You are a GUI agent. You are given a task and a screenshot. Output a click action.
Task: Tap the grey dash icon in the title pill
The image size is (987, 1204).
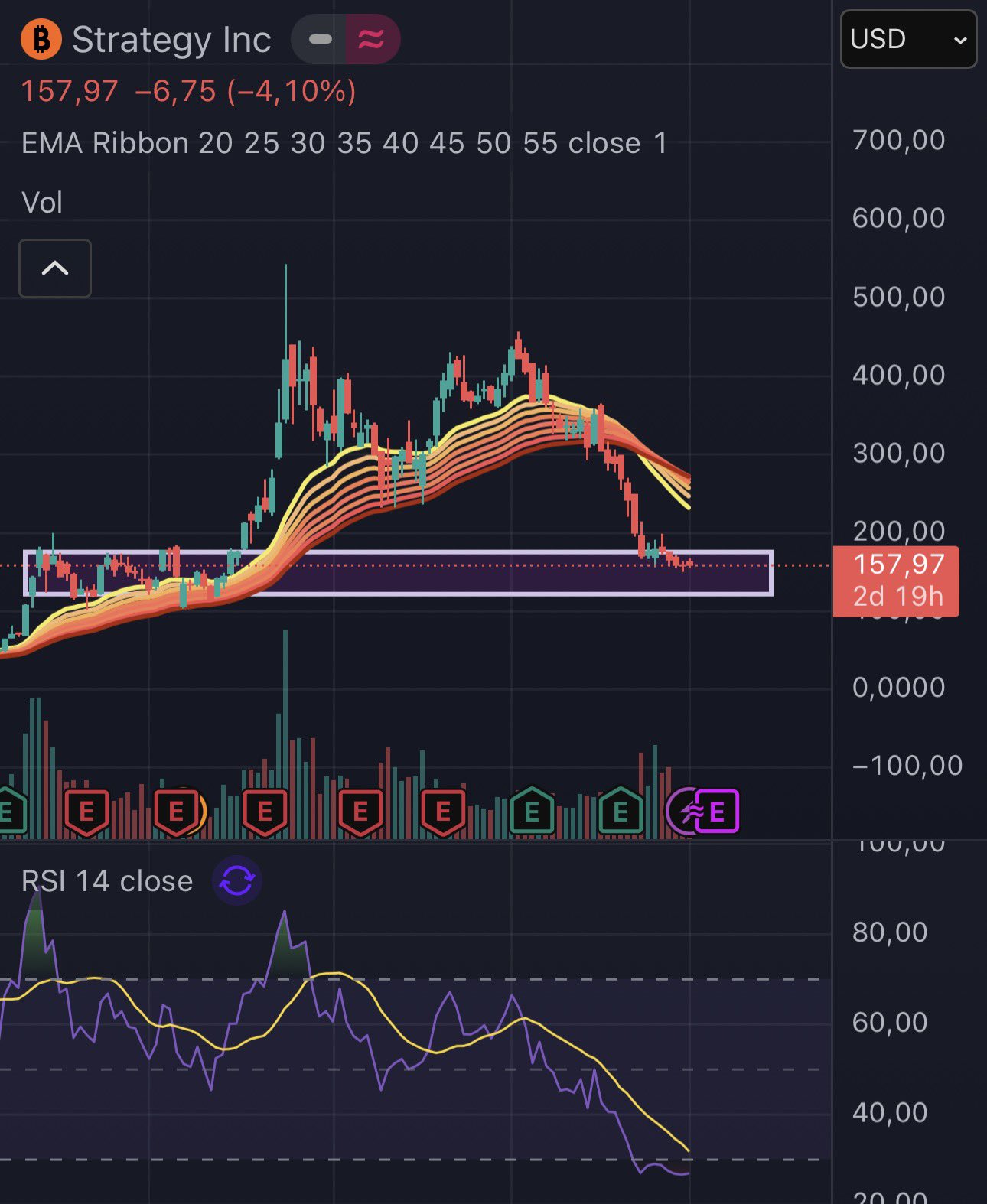point(320,39)
